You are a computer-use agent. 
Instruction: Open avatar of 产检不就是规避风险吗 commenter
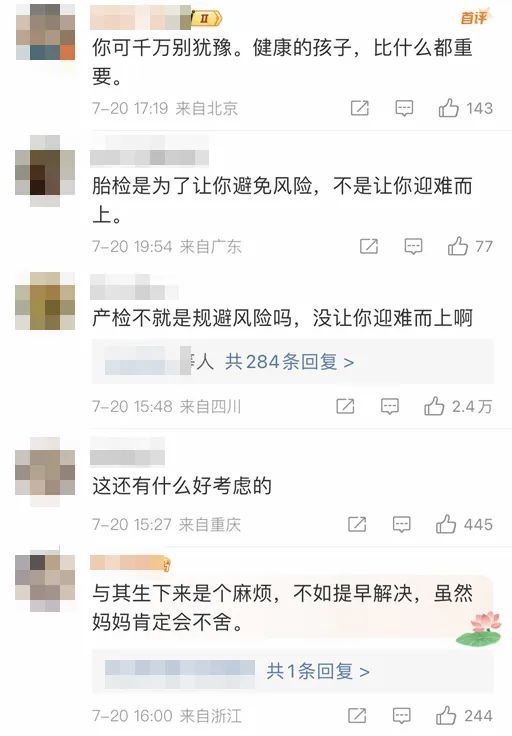(x=45, y=300)
